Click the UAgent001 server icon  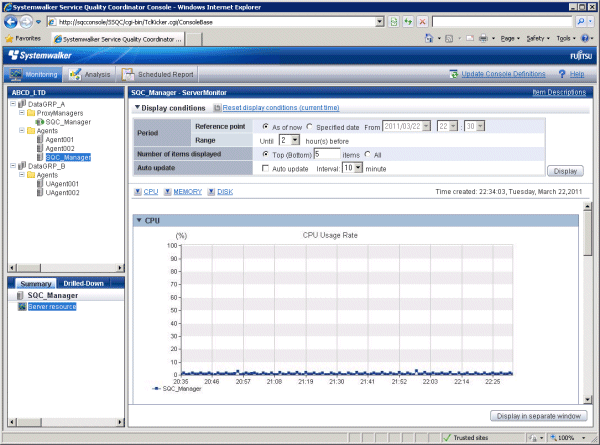(40, 183)
